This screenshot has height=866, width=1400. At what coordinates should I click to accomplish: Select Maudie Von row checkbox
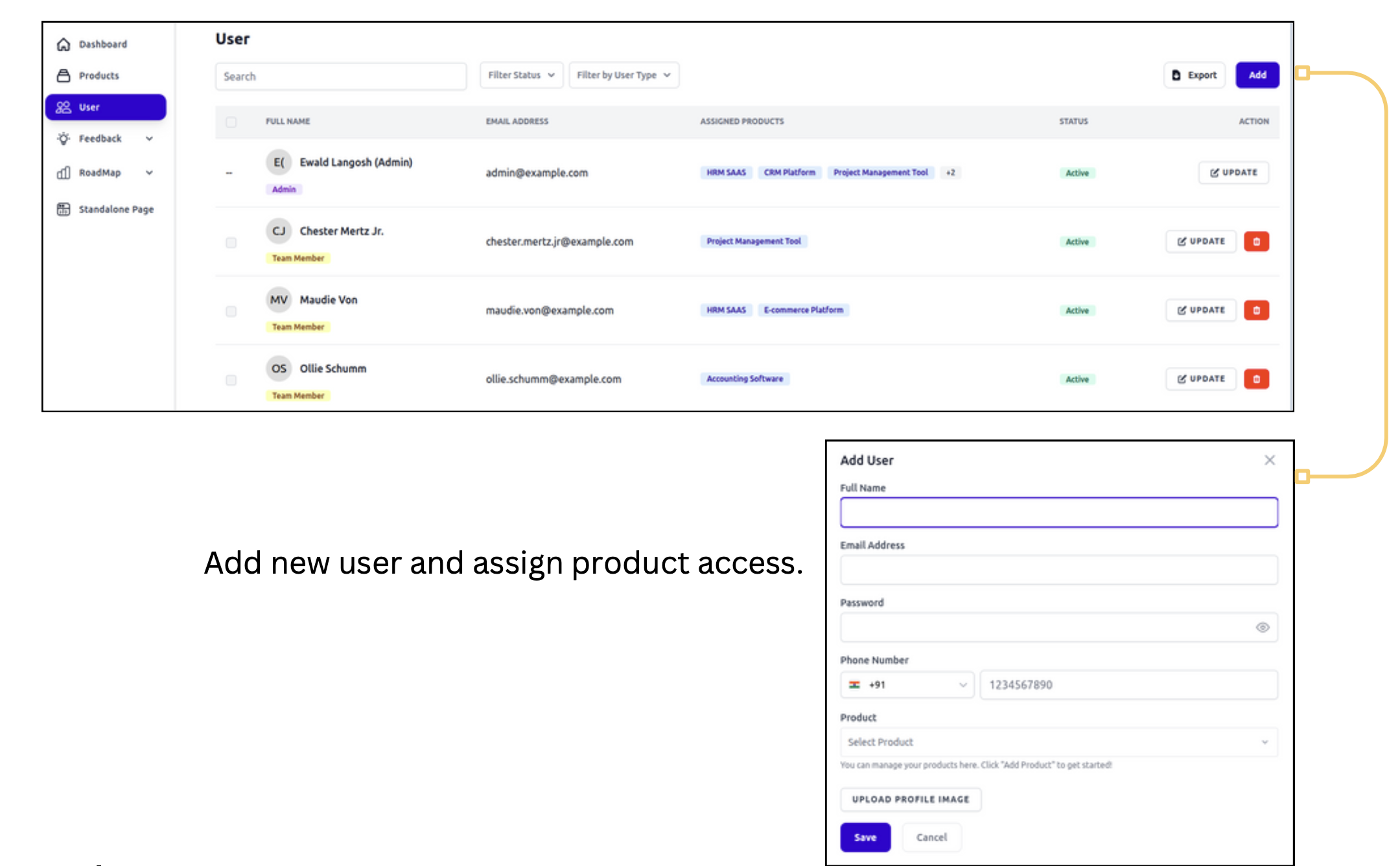coord(231,311)
